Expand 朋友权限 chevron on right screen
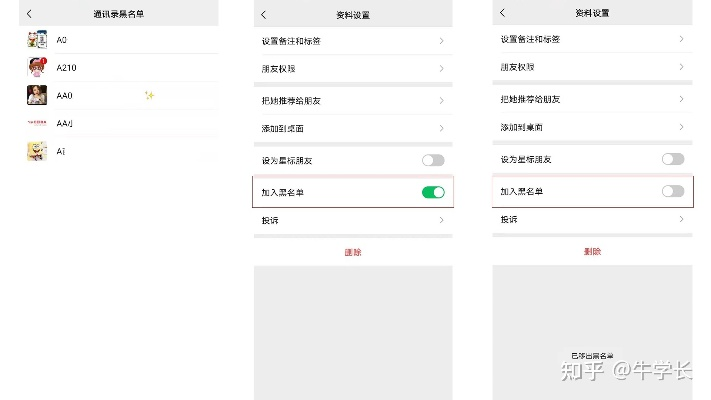The image size is (711, 400). click(681, 67)
